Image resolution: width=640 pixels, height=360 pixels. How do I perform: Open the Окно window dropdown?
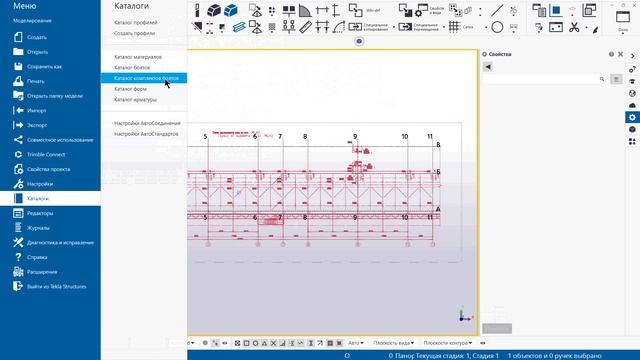click(x=623, y=21)
